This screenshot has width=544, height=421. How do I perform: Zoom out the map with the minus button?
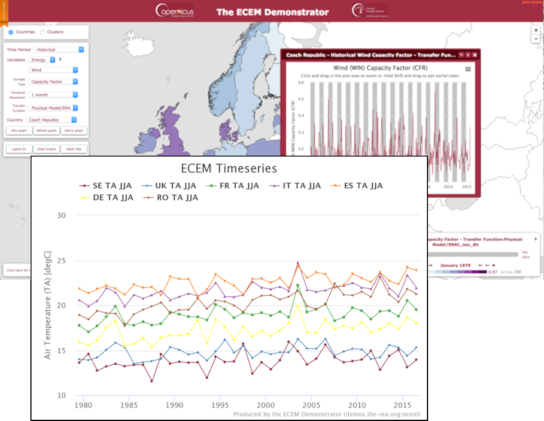536,39
